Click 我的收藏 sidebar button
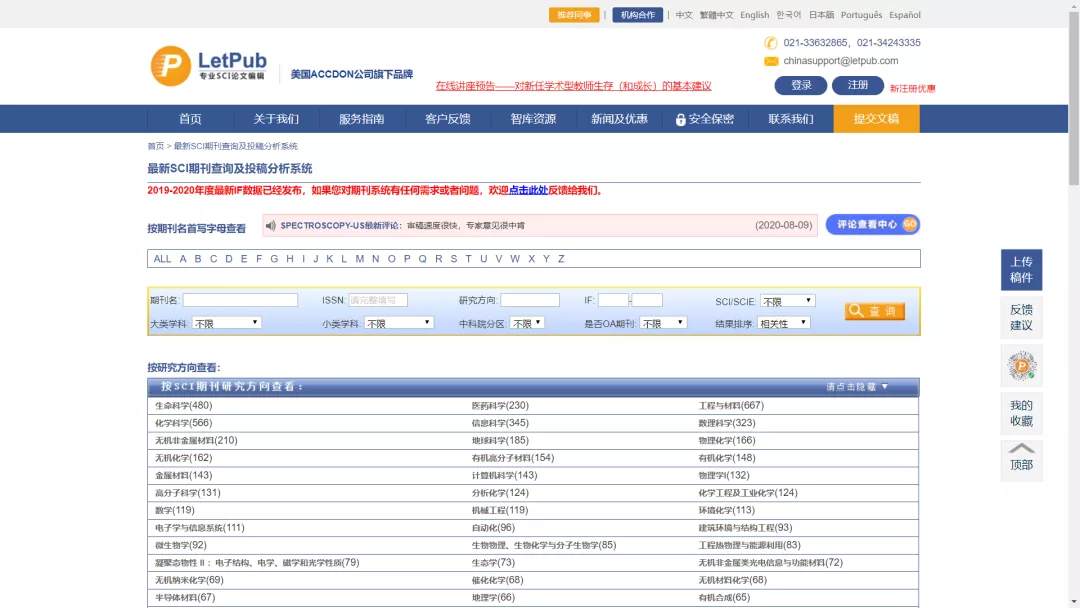Screen dimensions: 1080x608 click(x=1021, y=413)
